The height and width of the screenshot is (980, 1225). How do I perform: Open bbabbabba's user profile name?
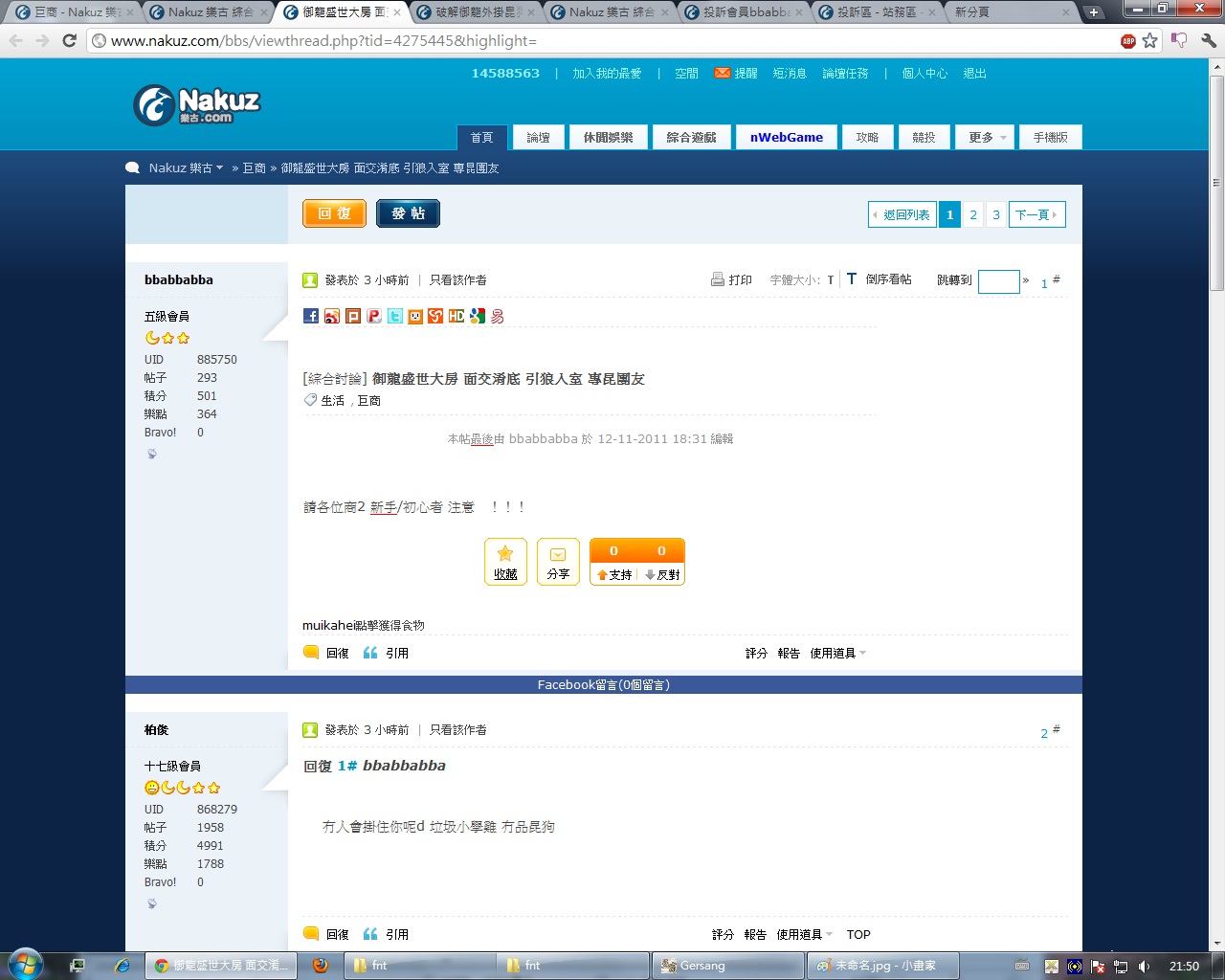point(179,280)
